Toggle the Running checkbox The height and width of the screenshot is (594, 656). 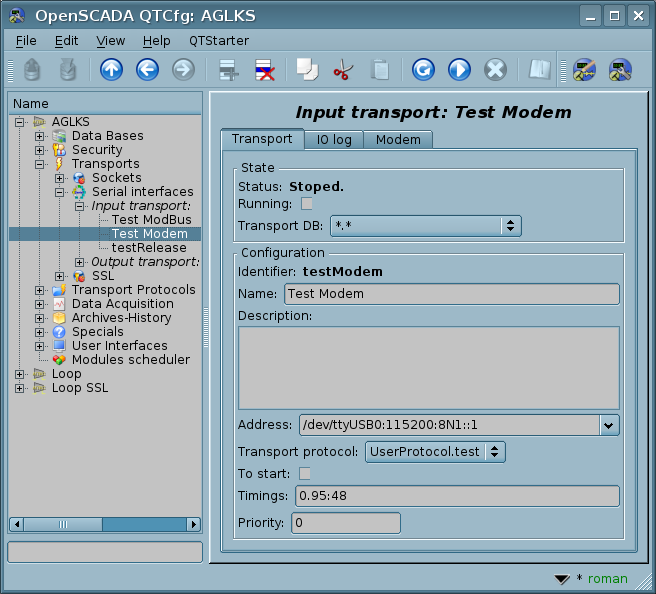[x=307, y=204]
